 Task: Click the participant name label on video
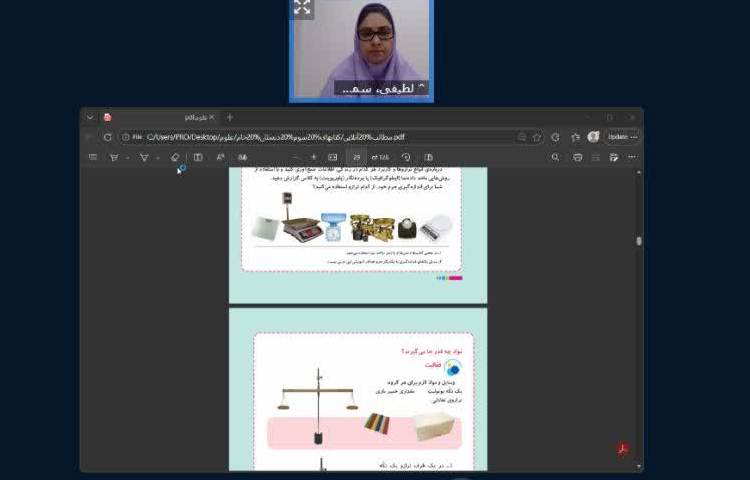pyautogui.click(x=380, y=88)
